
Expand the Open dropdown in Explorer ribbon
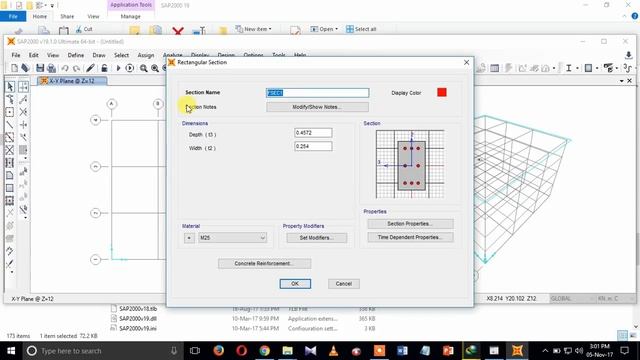tap(324, 29)
